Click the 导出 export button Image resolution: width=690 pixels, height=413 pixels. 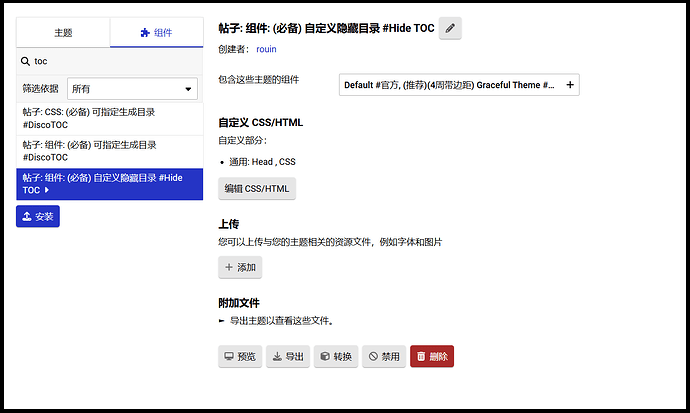(x=288, y=356)
